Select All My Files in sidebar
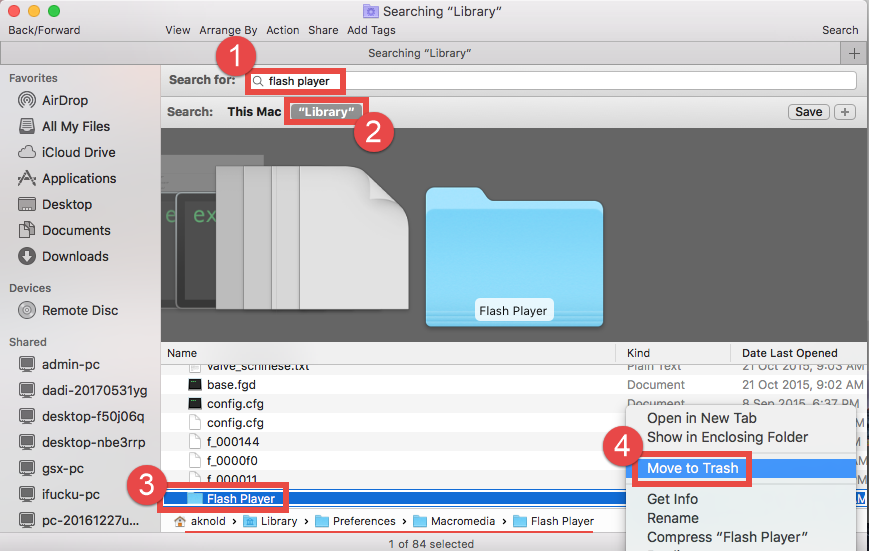The image size is (869, 551). [64, 126]
